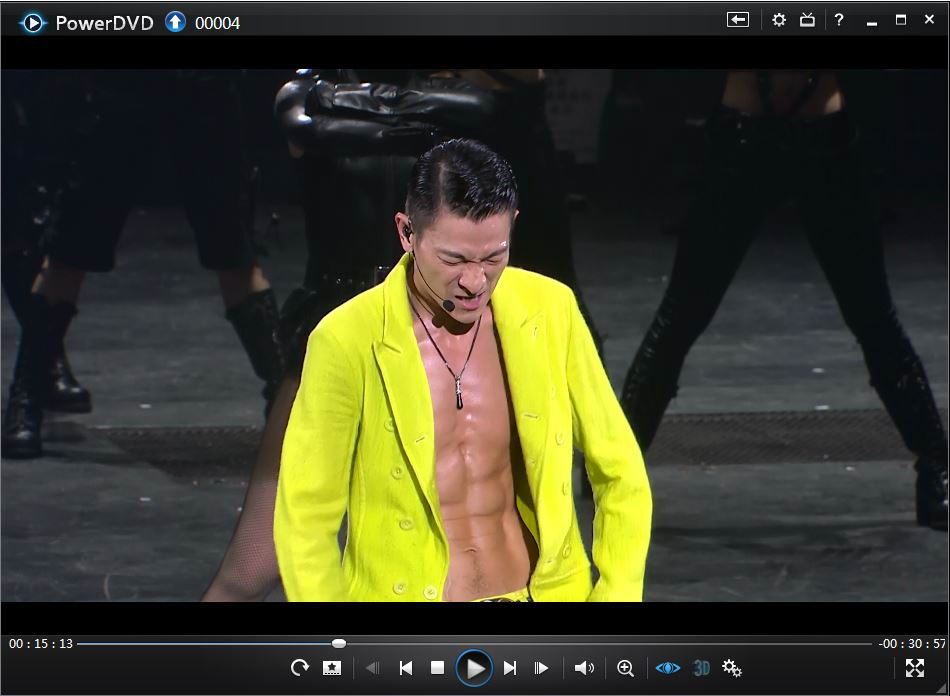Click the blue upgrade arrow icon
Viewport: 950px width, 696px height.
click(175, 21)
